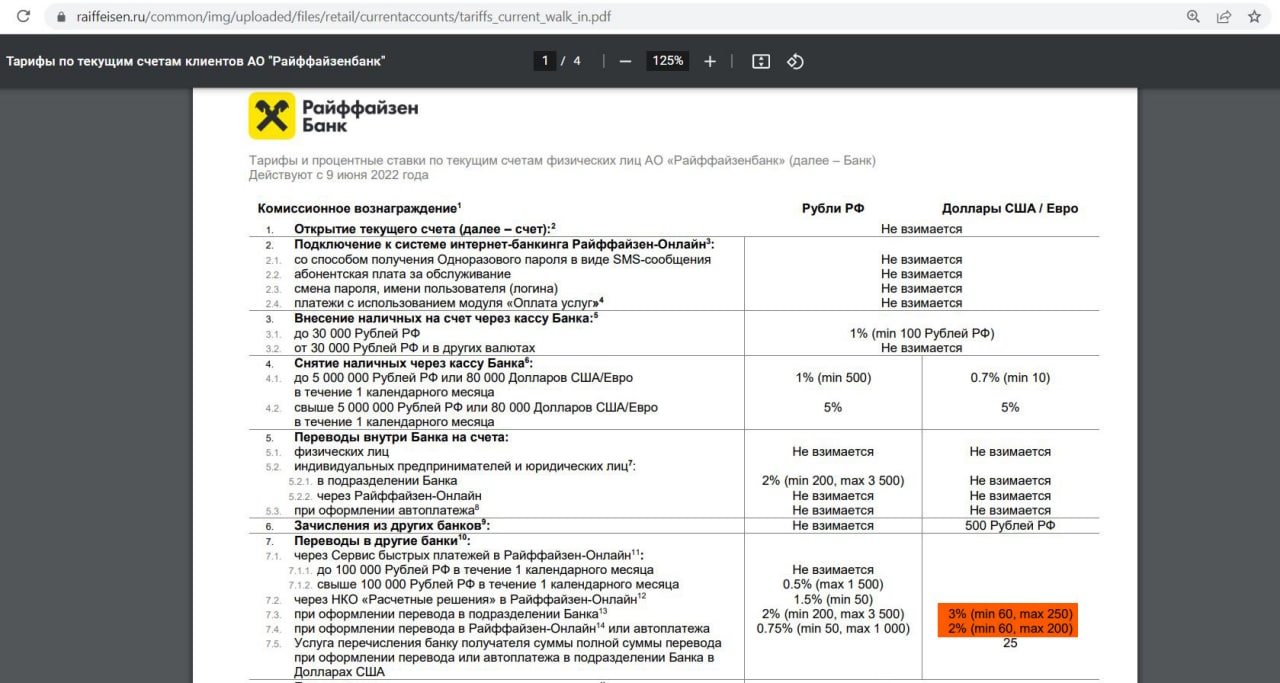Click value "0.5% (max 1 500)"
Viewport: 1280px width, 683px height.
pos(832,584)
